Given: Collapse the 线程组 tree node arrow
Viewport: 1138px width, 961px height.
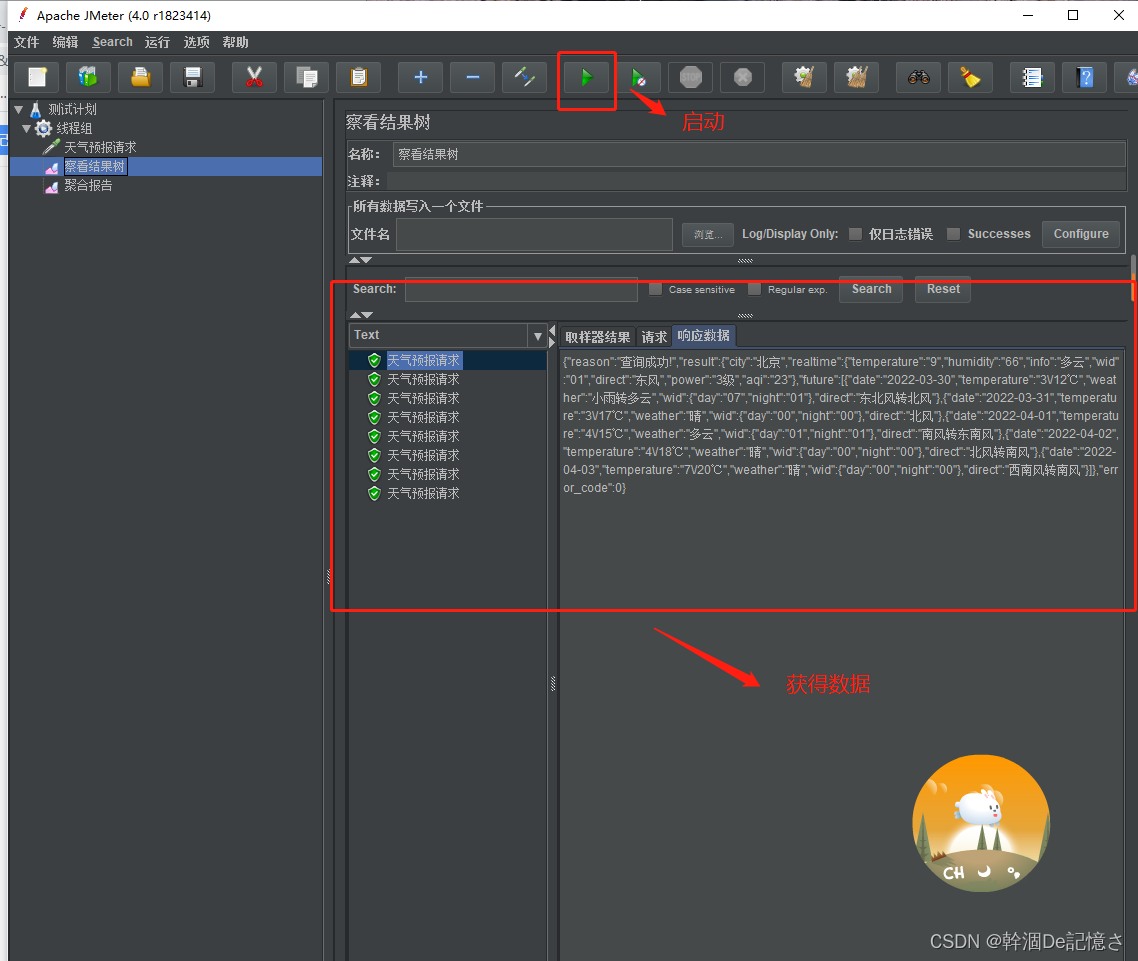Looking at the screenshot, I should (x=27, y=128).
